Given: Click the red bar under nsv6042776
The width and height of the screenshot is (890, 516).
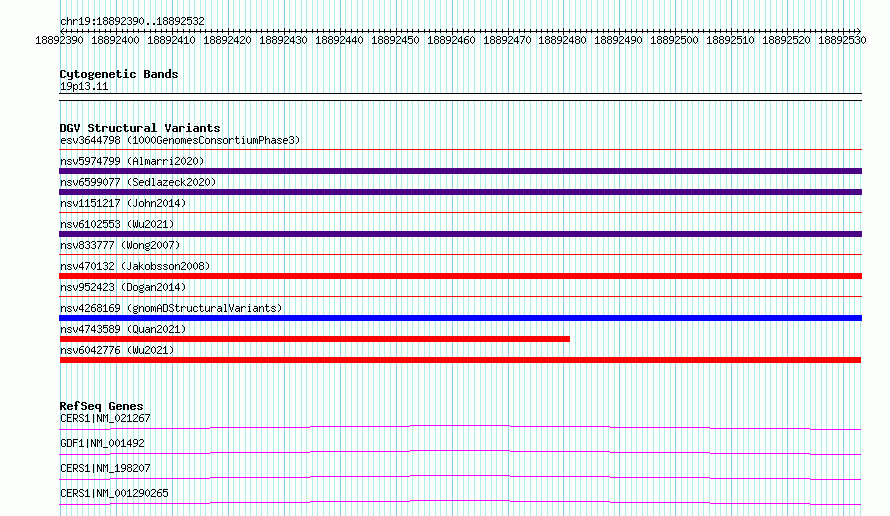Looking at the screenshot, I should coord(460,360).
